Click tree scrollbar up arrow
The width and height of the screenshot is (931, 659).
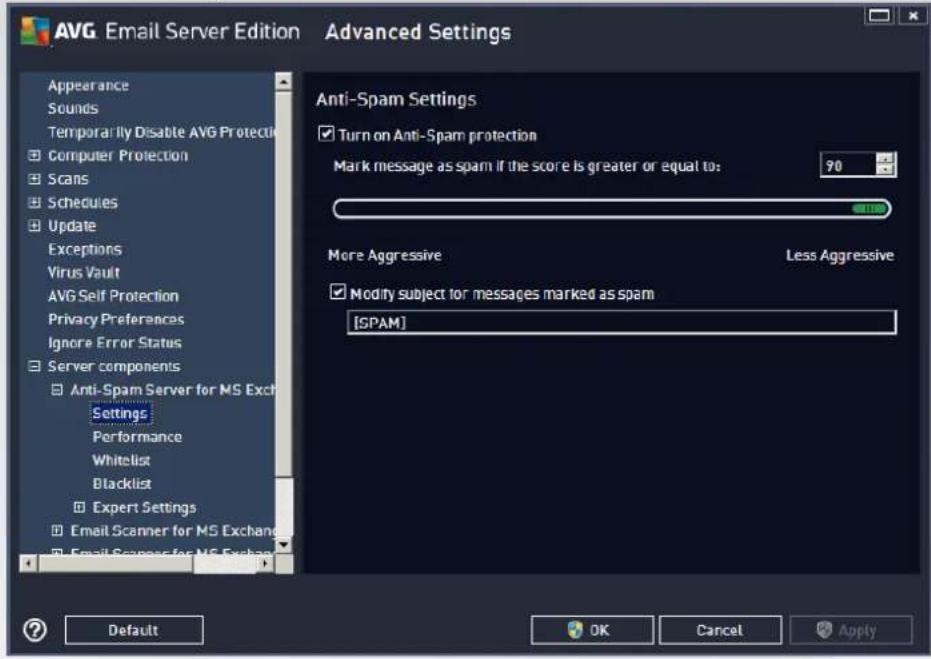click(x=284, y=81)
